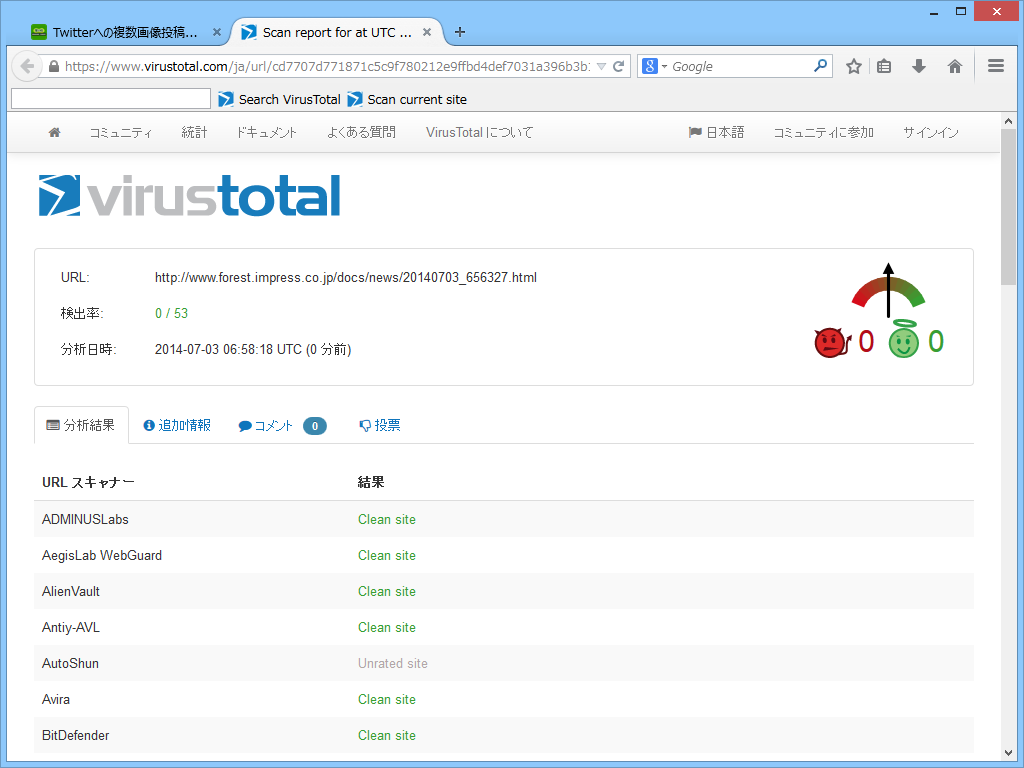Go to browser home page icon
The width and height of the screenshot is (1024, 768).
click(955, 66)
